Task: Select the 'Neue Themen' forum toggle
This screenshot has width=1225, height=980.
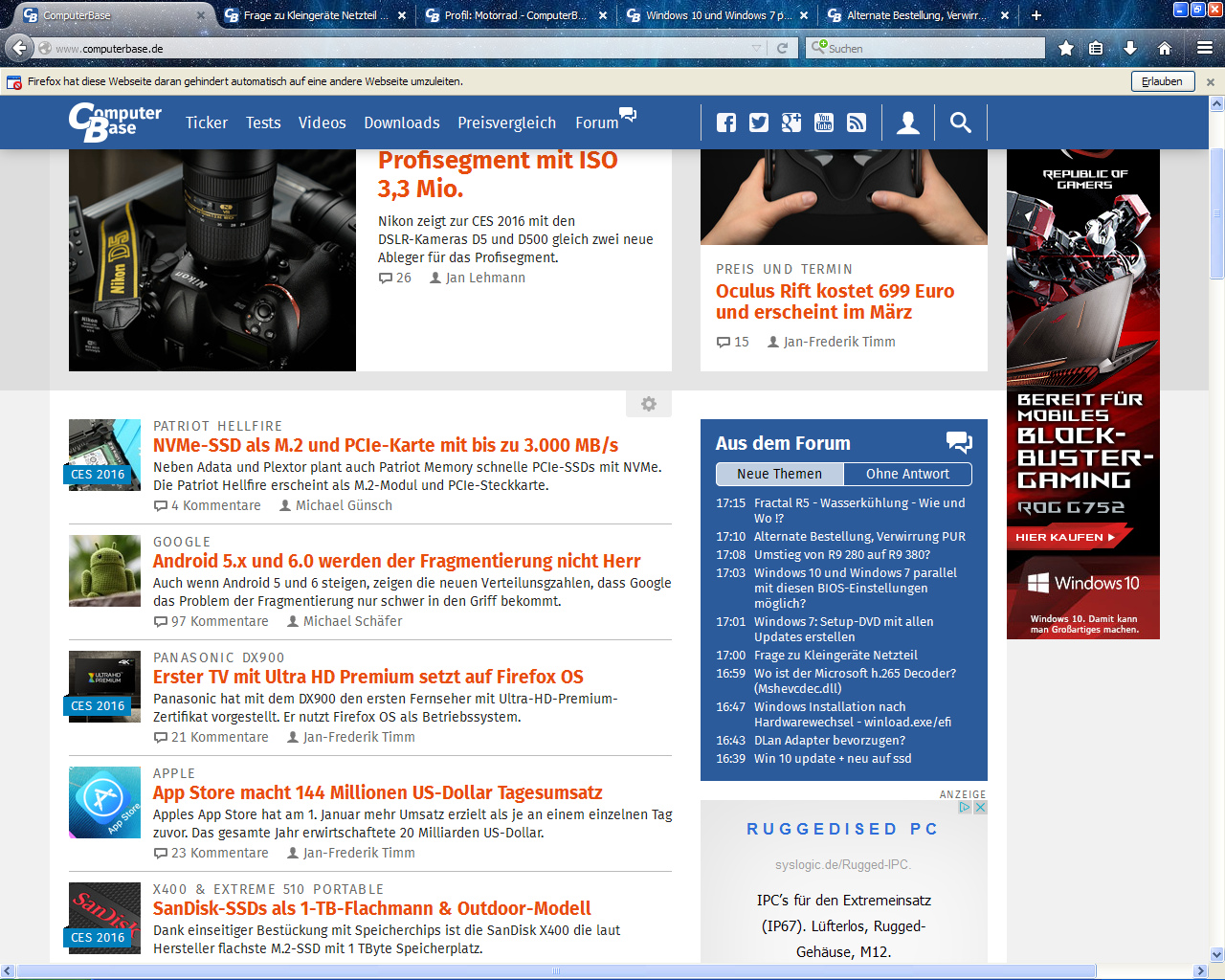Action: (x=780, y=474)
